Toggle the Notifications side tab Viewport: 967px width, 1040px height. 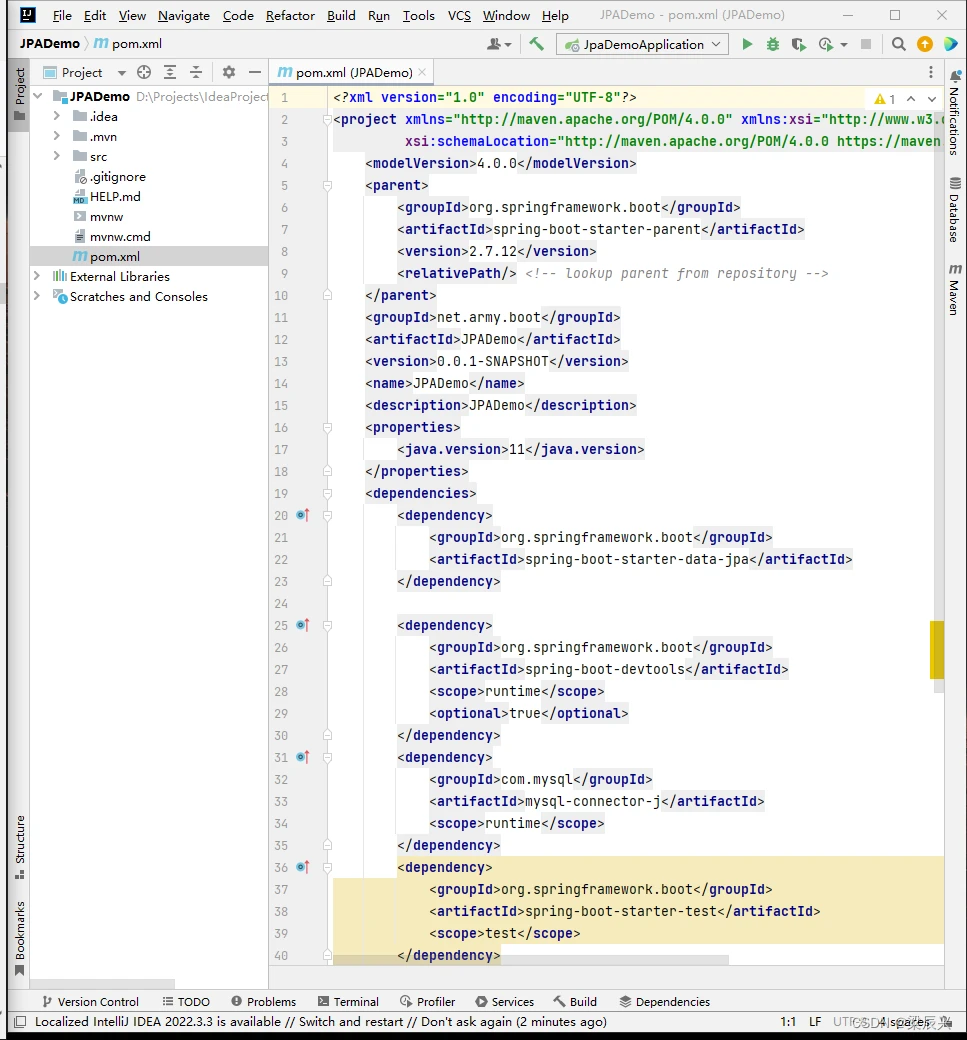tap(954, 113)
